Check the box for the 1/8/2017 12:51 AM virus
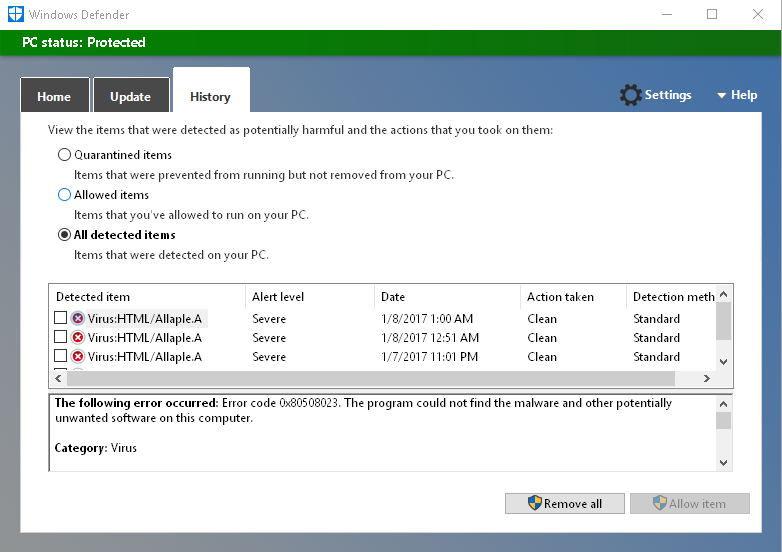 (x=60, y=337)
